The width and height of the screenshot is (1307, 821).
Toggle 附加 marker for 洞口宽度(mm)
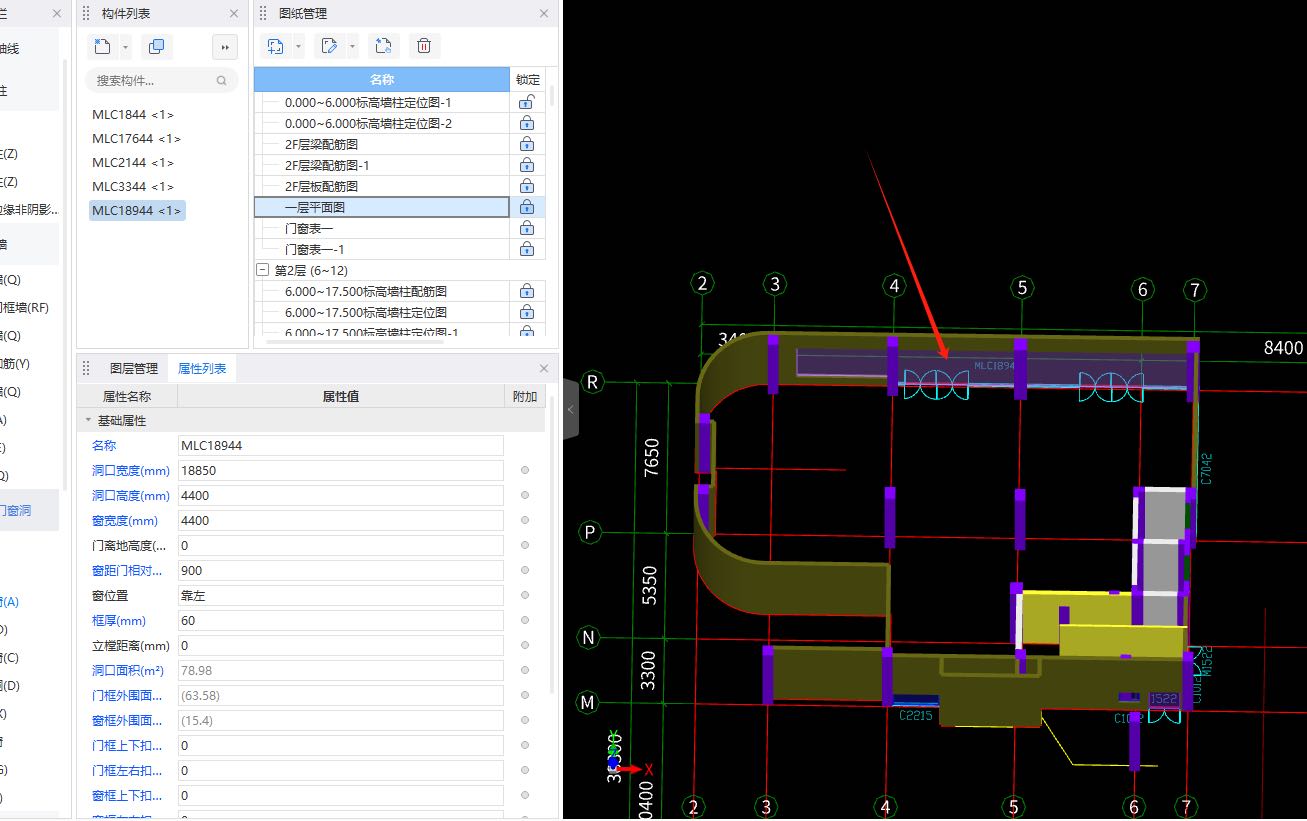click(x=525, y=470)
